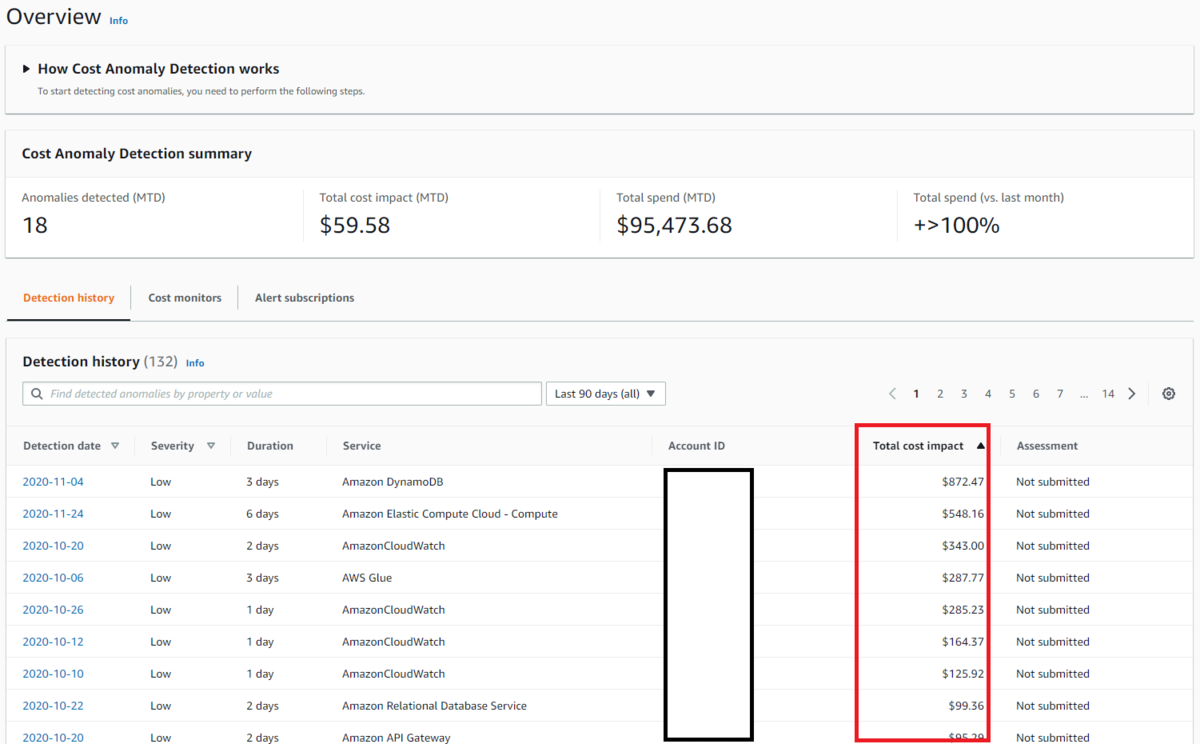The width and height of the screenshot is (1200, 744).
Task: Sort by Severity arrow icon
Action: pyautogui.click(x=211, y=446)
